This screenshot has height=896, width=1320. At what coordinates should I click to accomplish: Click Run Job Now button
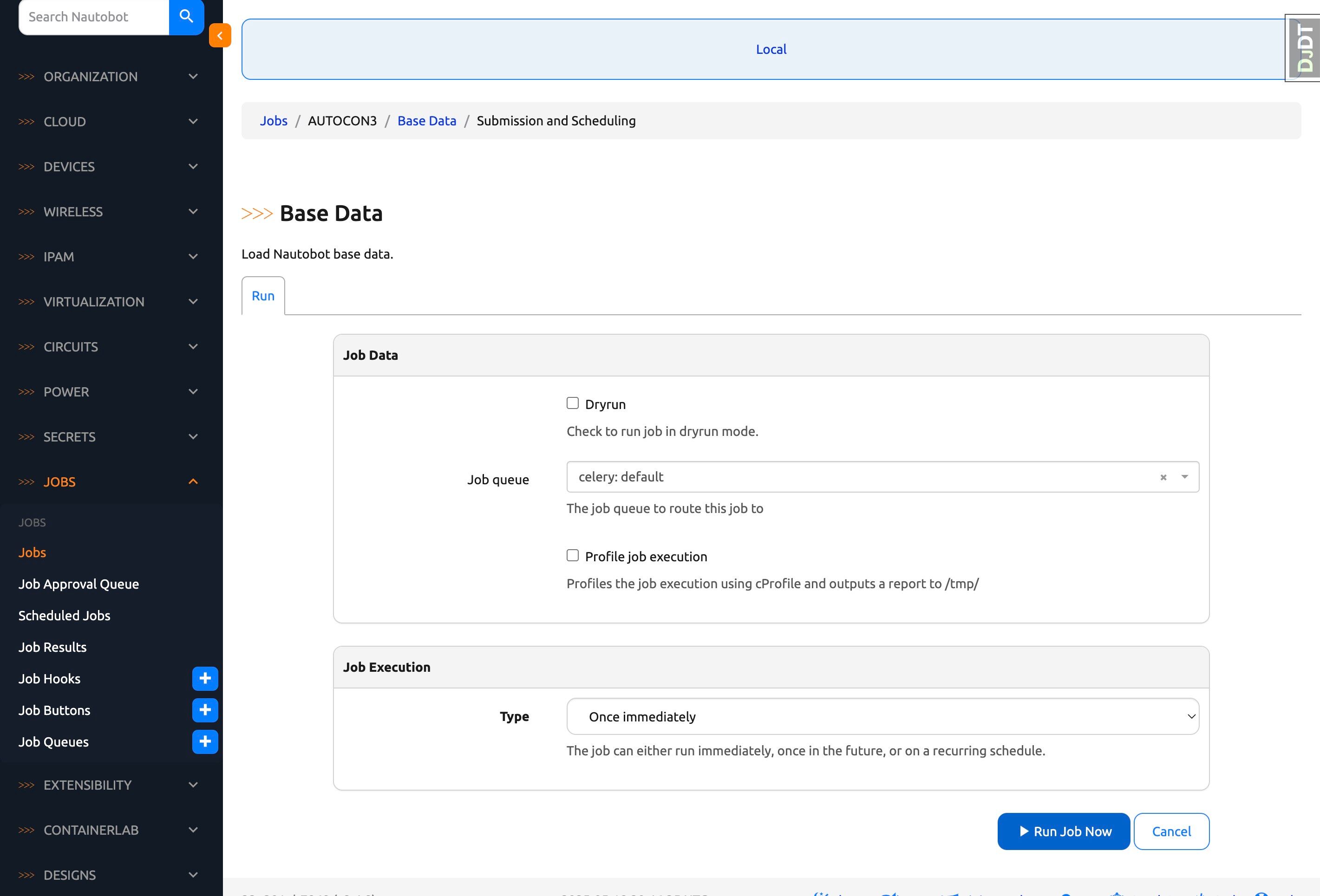1063,831
